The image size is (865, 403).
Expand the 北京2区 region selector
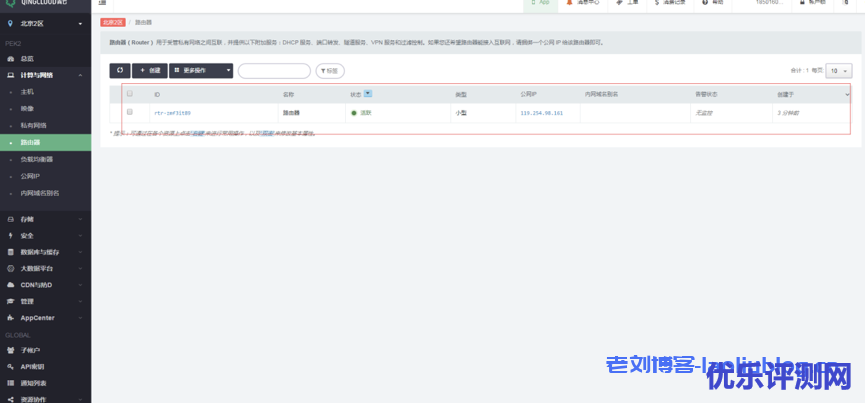tap(45, 23)
